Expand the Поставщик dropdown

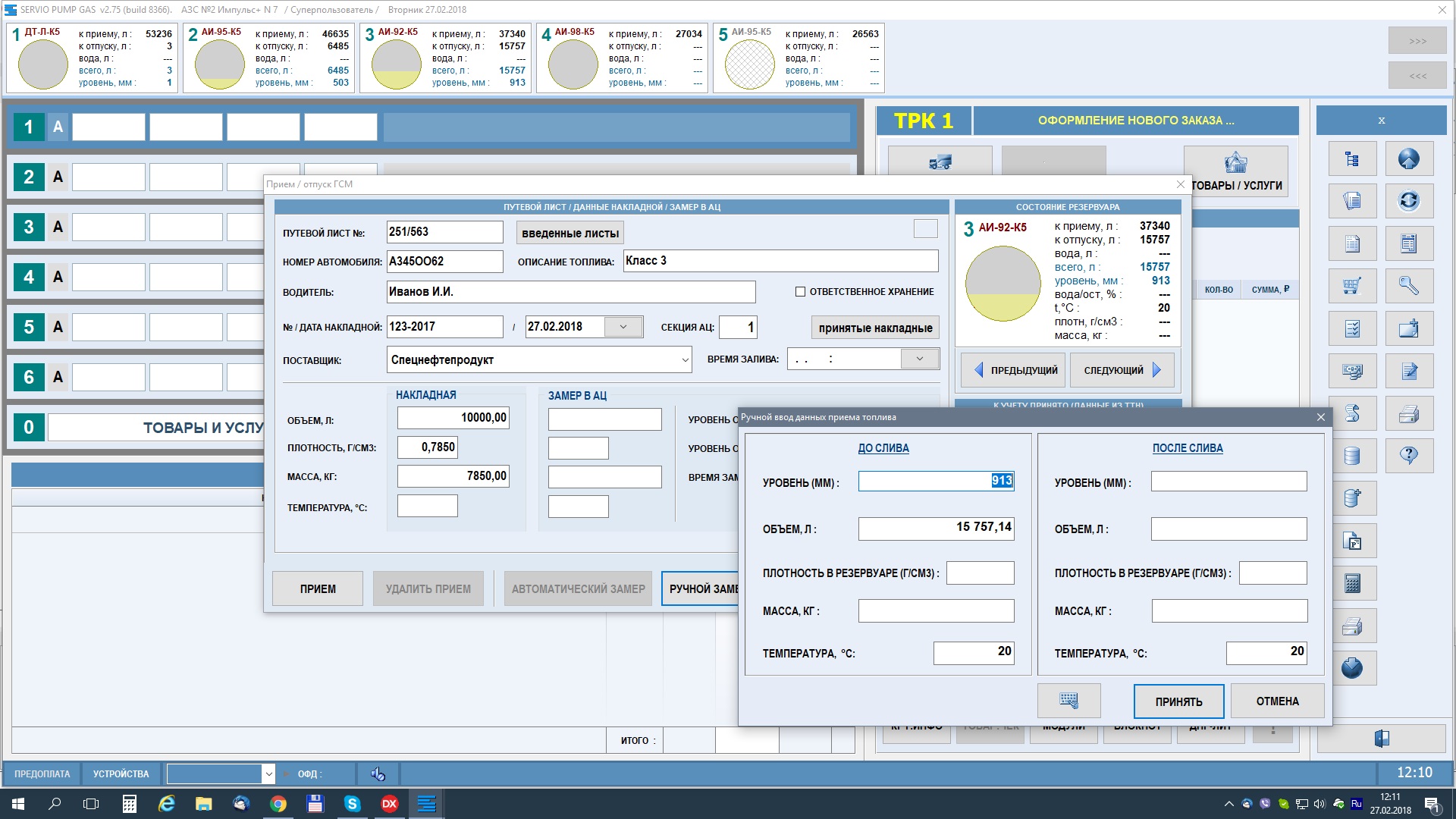pos(685,360)
